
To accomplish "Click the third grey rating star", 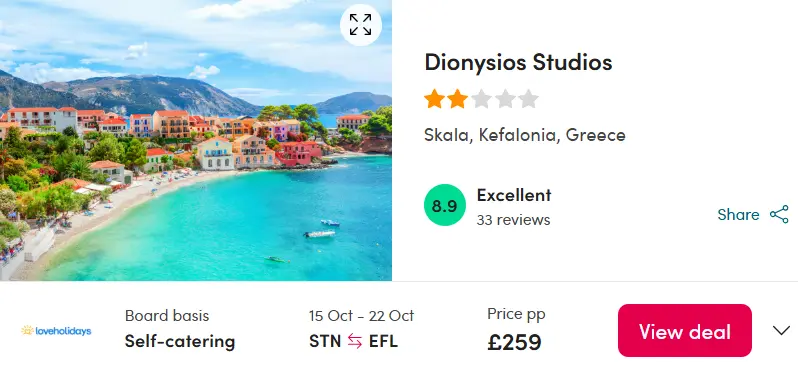I will click(x=481, y=99).
